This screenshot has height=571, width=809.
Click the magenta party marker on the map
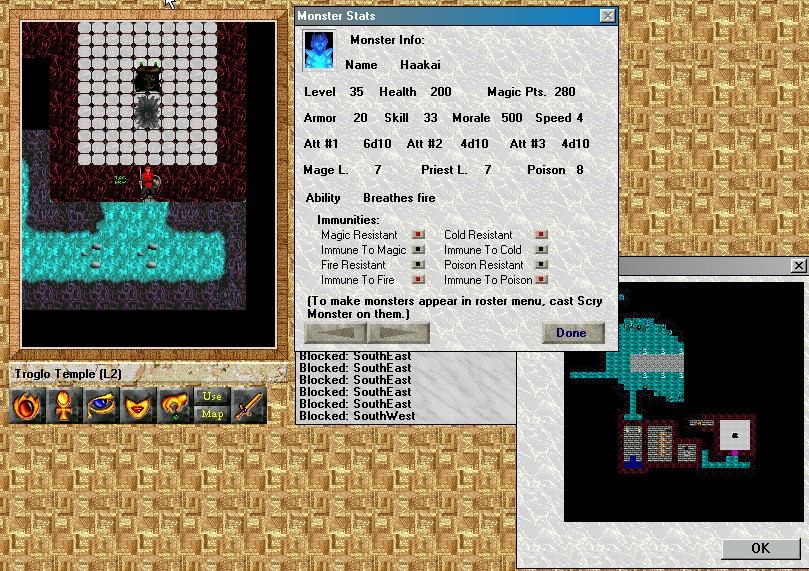pos(734,453)
